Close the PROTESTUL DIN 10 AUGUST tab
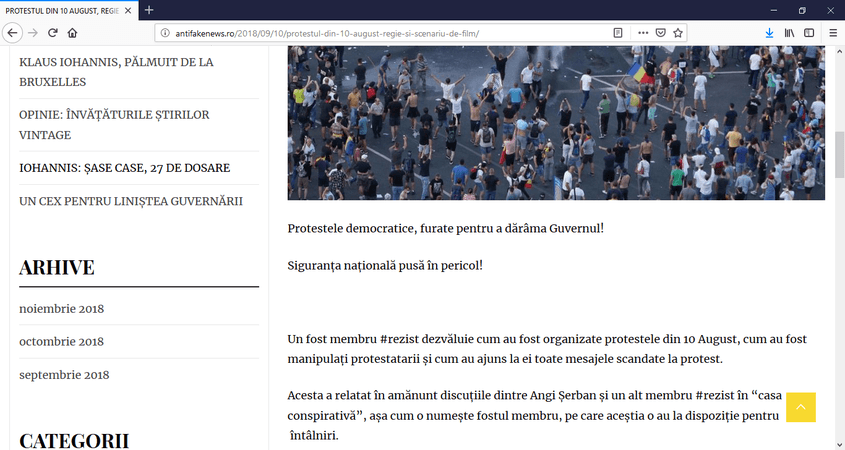 click(x=128, y=10)
